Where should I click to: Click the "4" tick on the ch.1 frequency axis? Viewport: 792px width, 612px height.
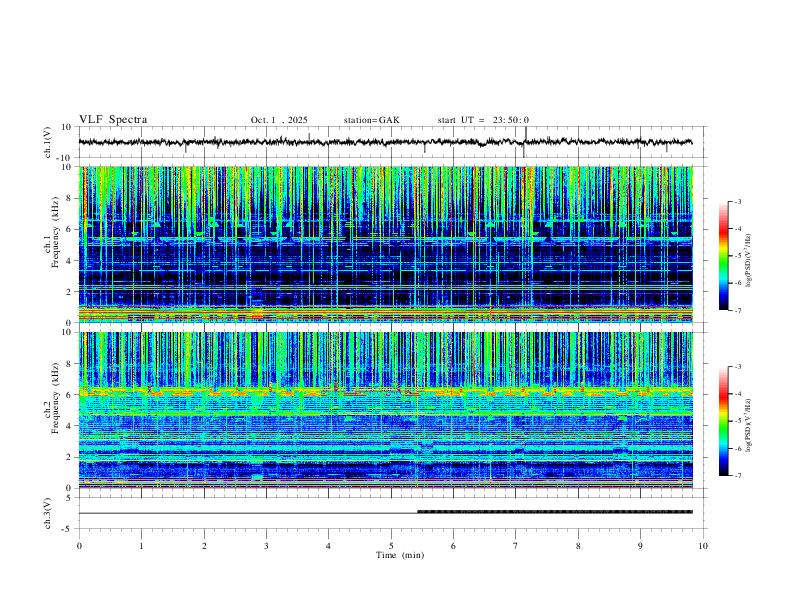click(69, 261)
